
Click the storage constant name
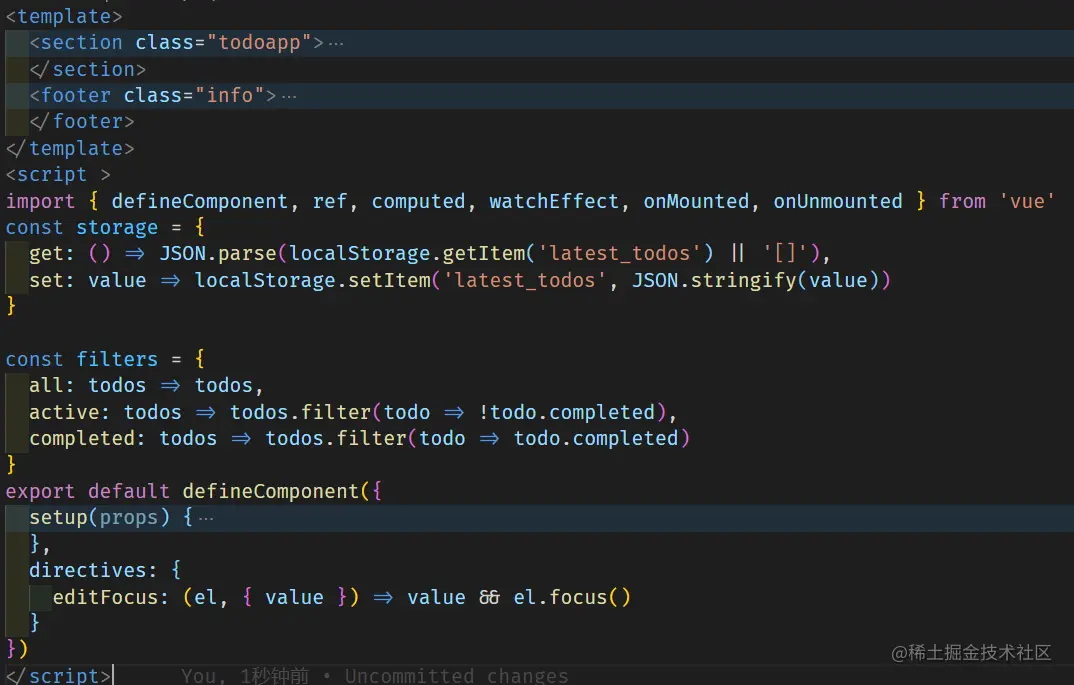point(117,227)
